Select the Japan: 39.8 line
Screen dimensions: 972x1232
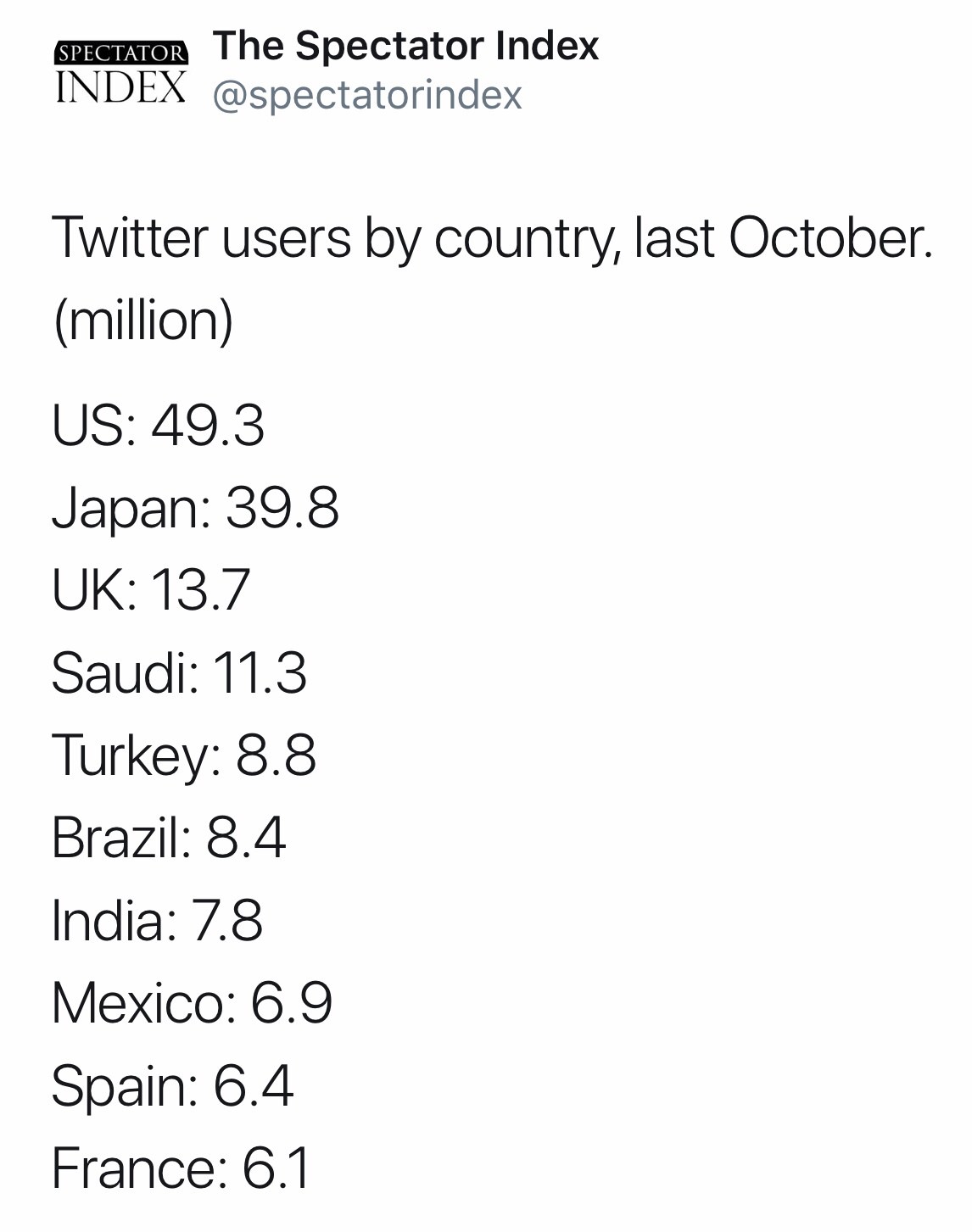pos(195,508)
